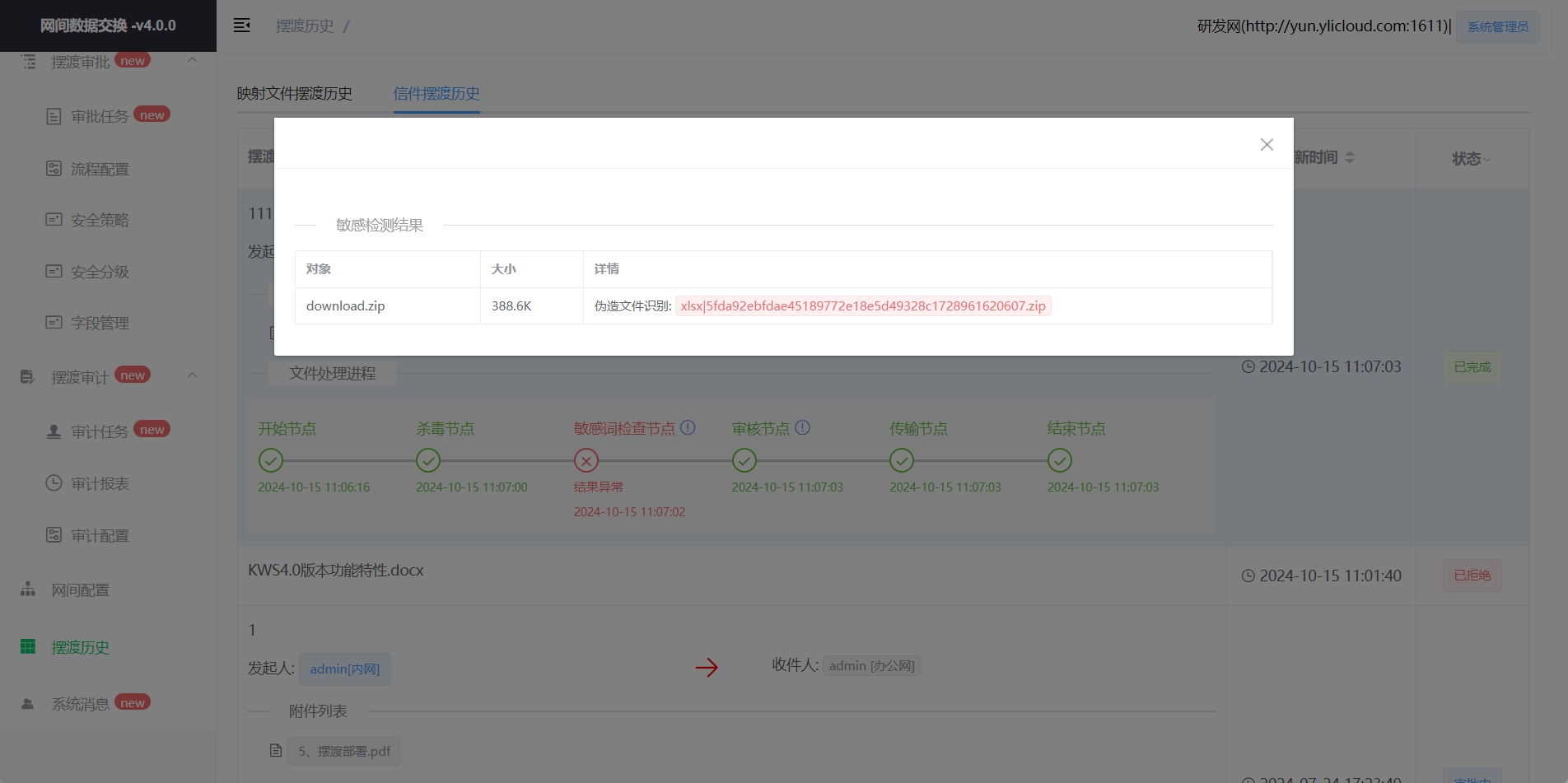The image size is (1568, 783).
Task: Click the 系统管理员 user button
Action: tap(1497, 26)
